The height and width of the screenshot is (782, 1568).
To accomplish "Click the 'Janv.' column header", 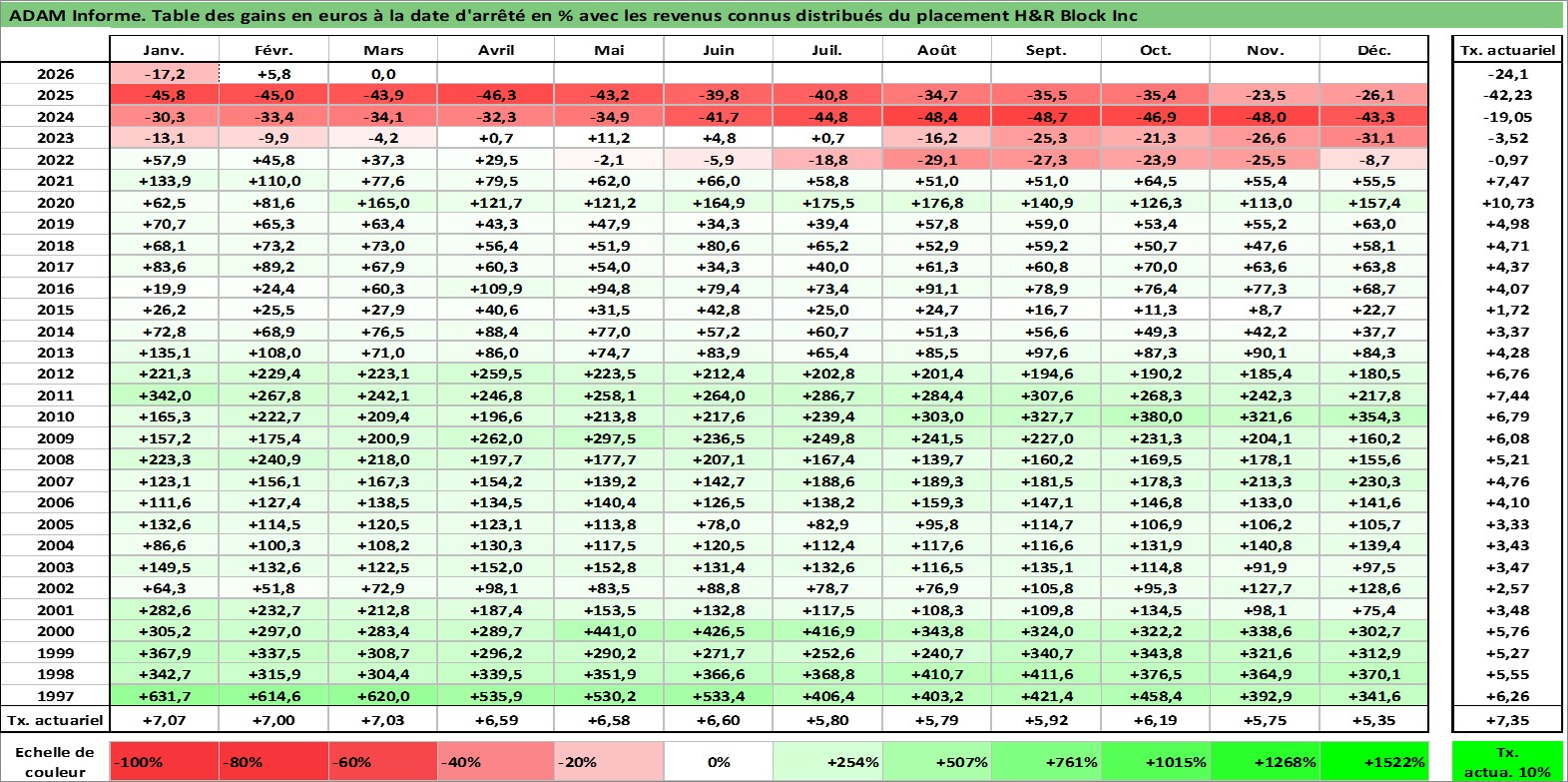I will pyautogui.click(x=164, y=50).
